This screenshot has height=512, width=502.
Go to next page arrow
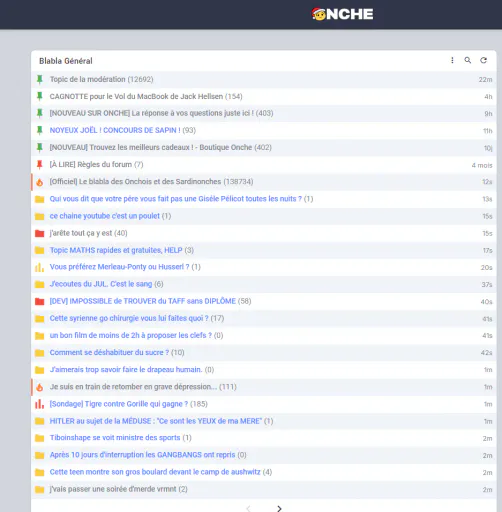point(279,508)
